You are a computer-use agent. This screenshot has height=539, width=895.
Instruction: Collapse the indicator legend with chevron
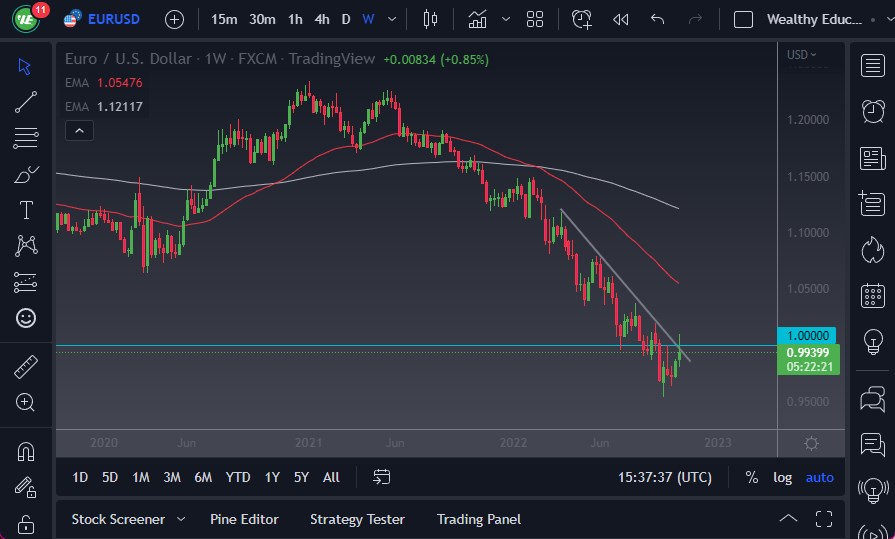coord(78,130)
